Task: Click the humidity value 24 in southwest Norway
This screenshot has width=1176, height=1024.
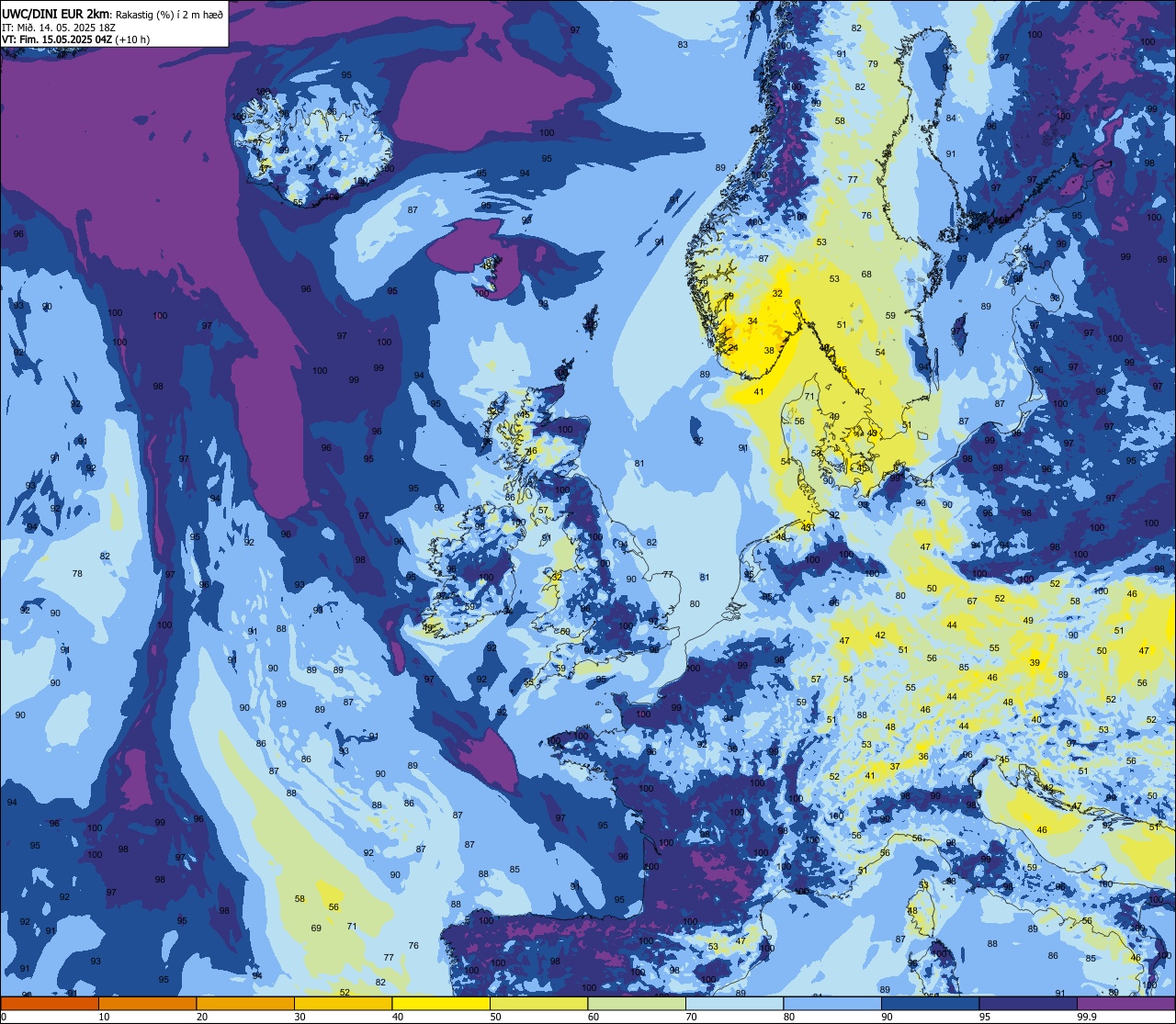Action: tap(733, 347)
